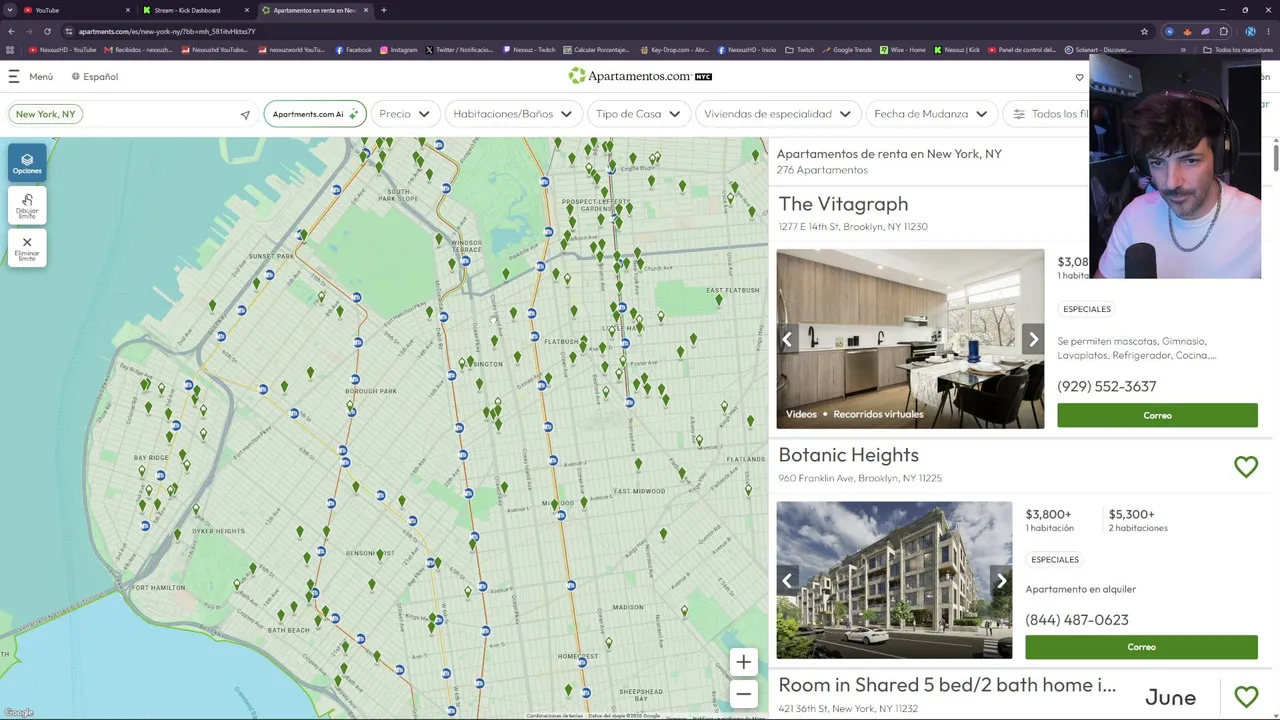
Task: Open the Google Trends bookmark
Action: coord(847,50)
